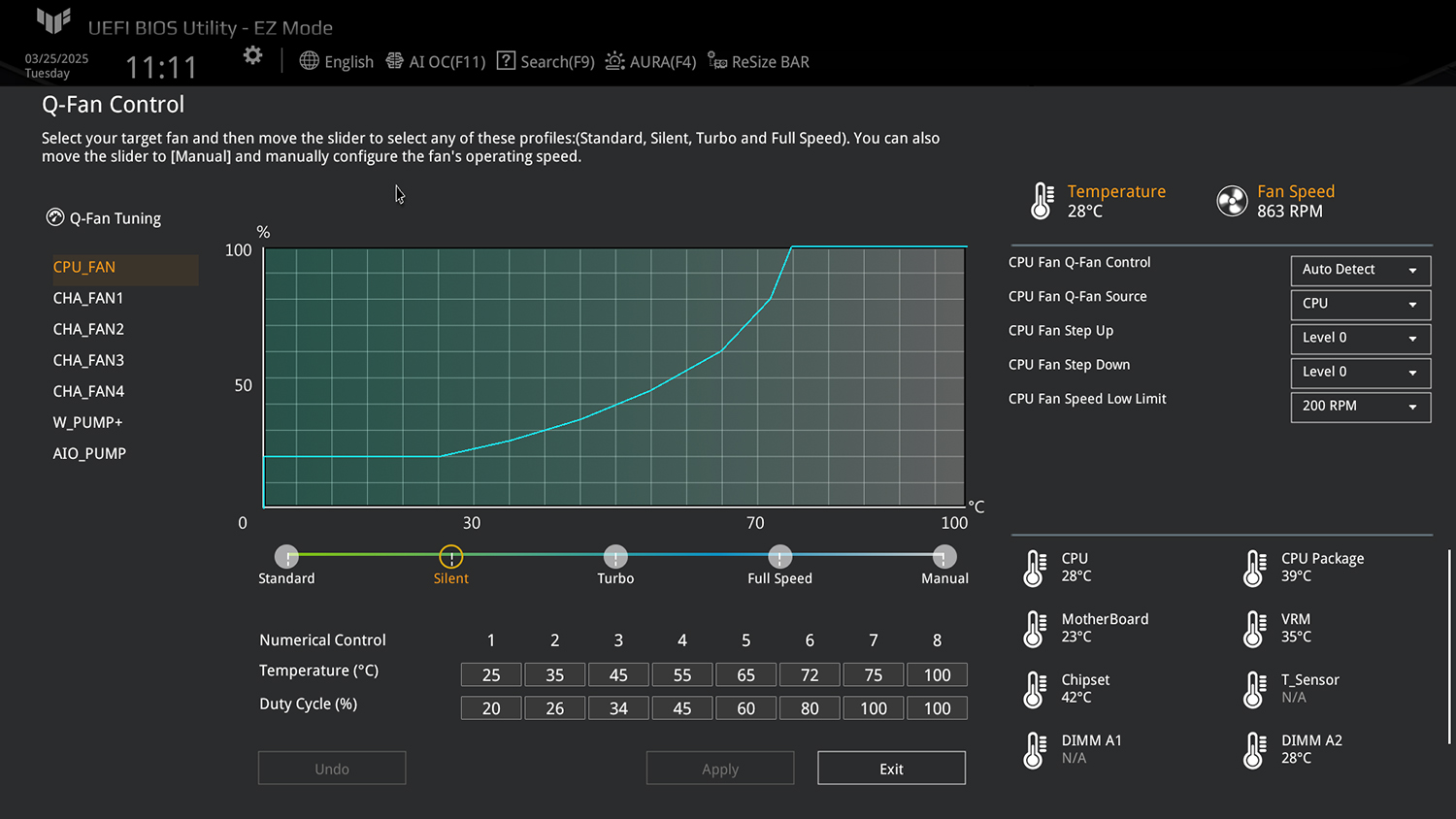Select the Standard fan profile

[286, 557]
